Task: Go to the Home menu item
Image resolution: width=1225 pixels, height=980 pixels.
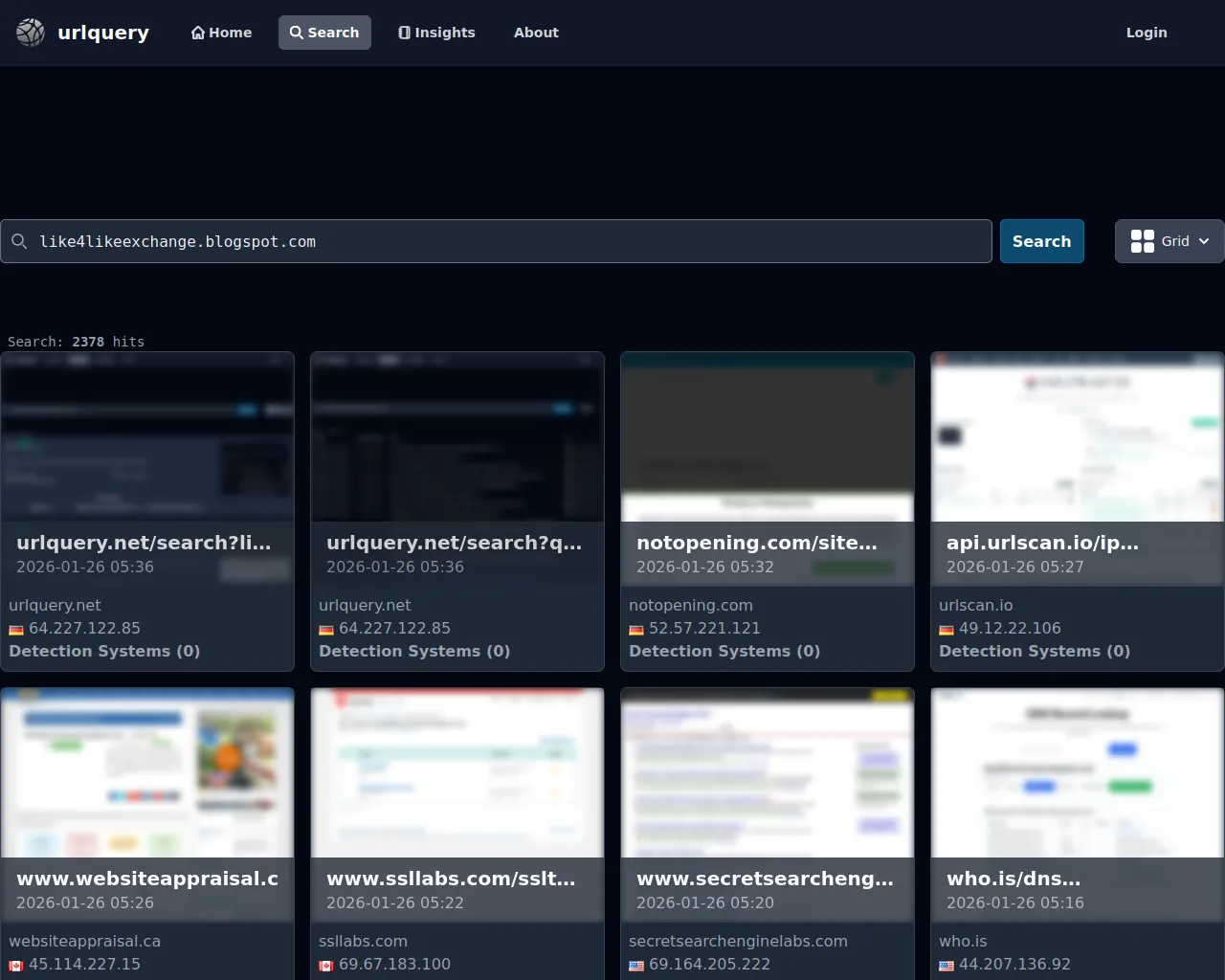Action: click(x=221, y=33)
